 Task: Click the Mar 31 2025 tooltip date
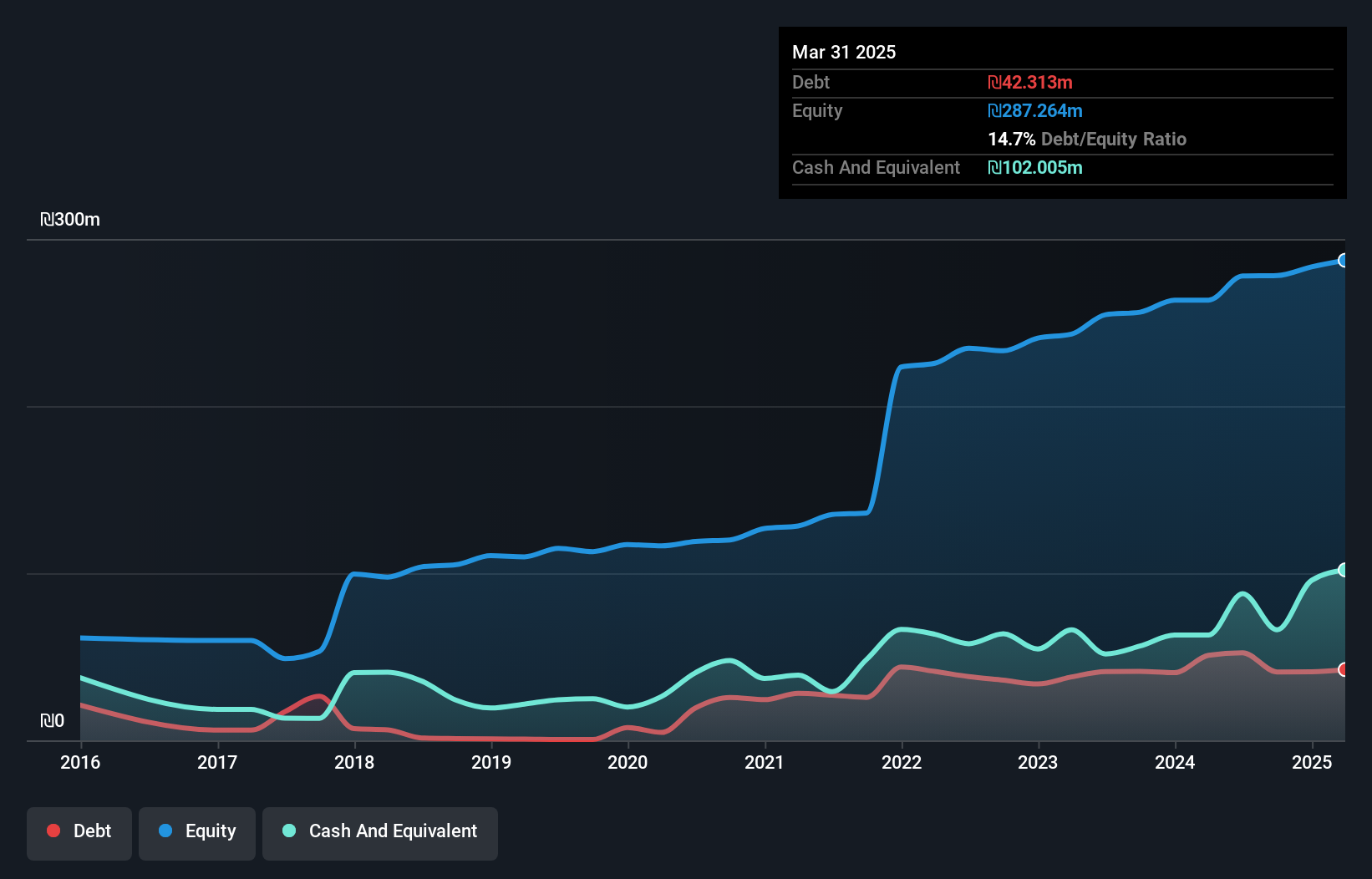[844, 52]
